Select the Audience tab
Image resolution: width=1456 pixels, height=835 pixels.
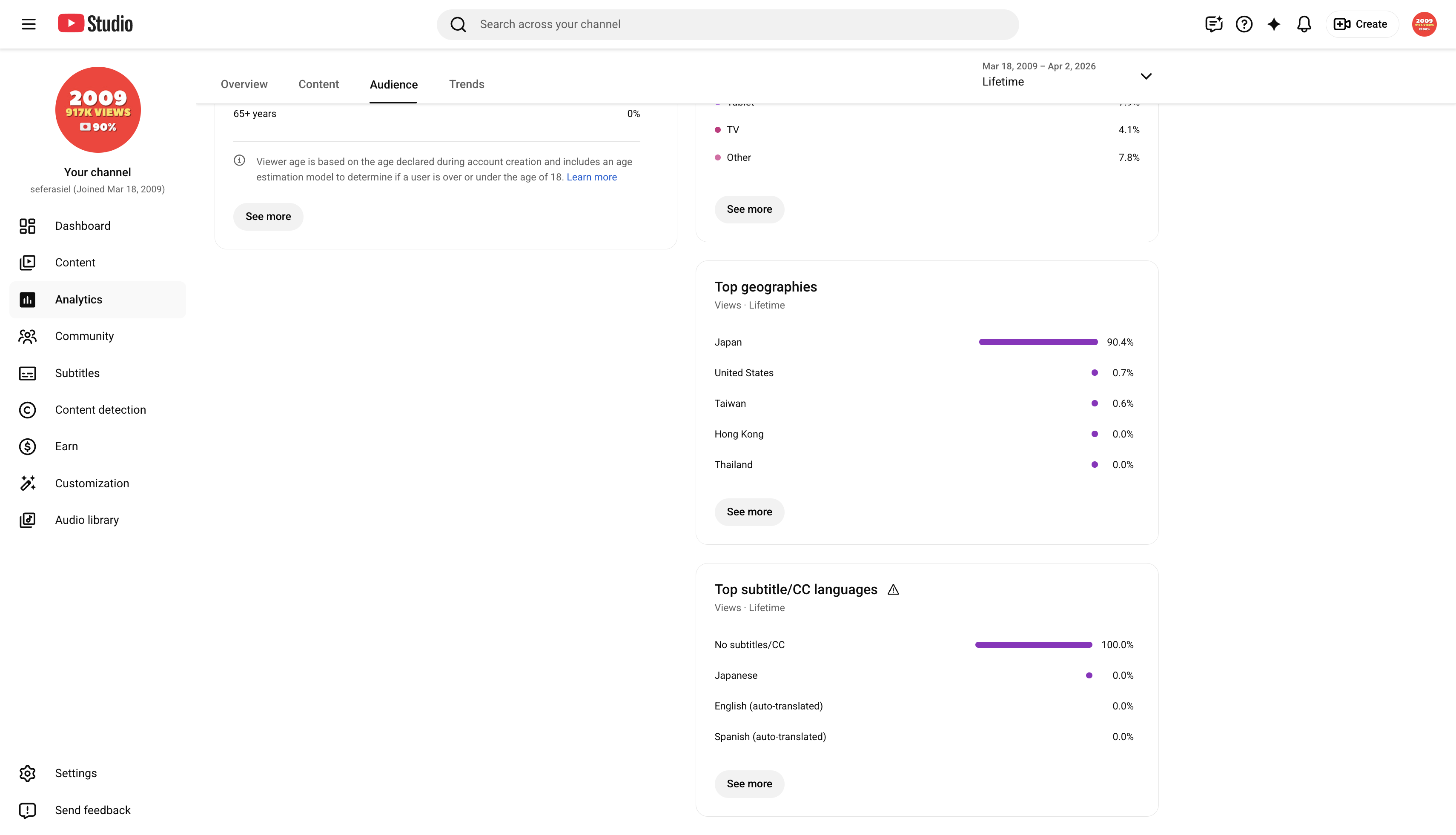point(393,84)
